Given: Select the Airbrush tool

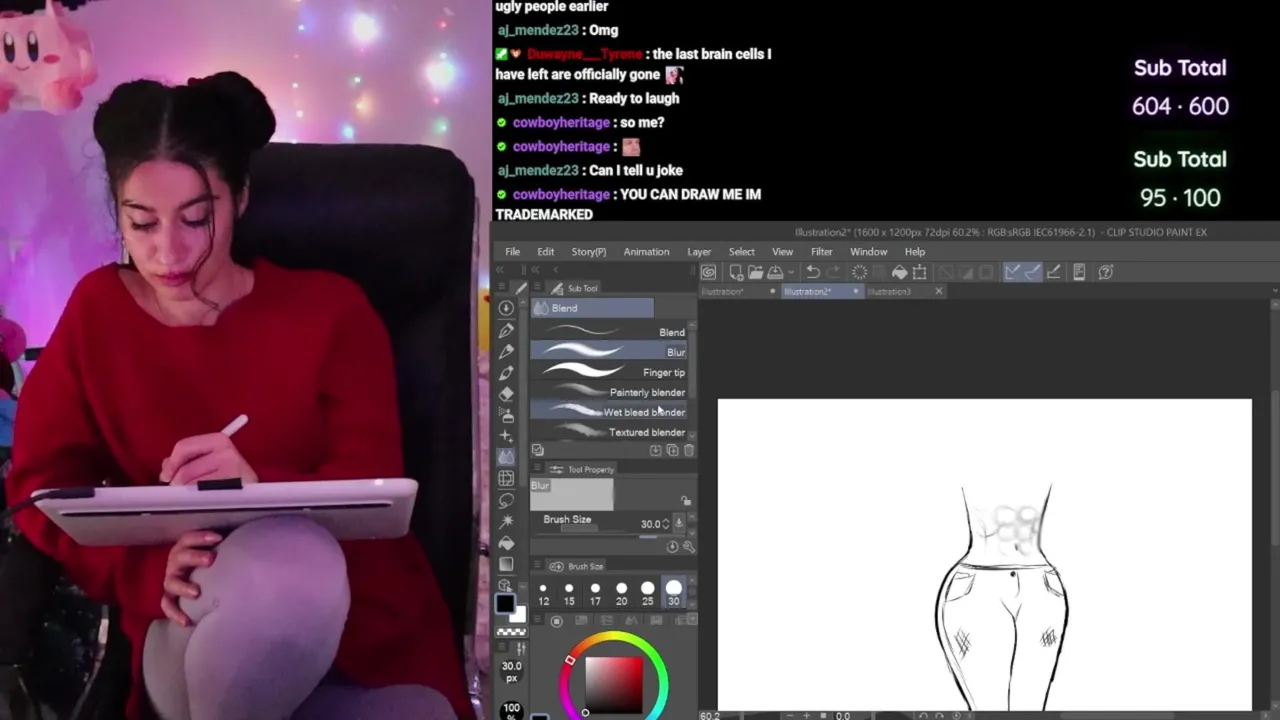Looking at the screenshot, I should point(506,414).
